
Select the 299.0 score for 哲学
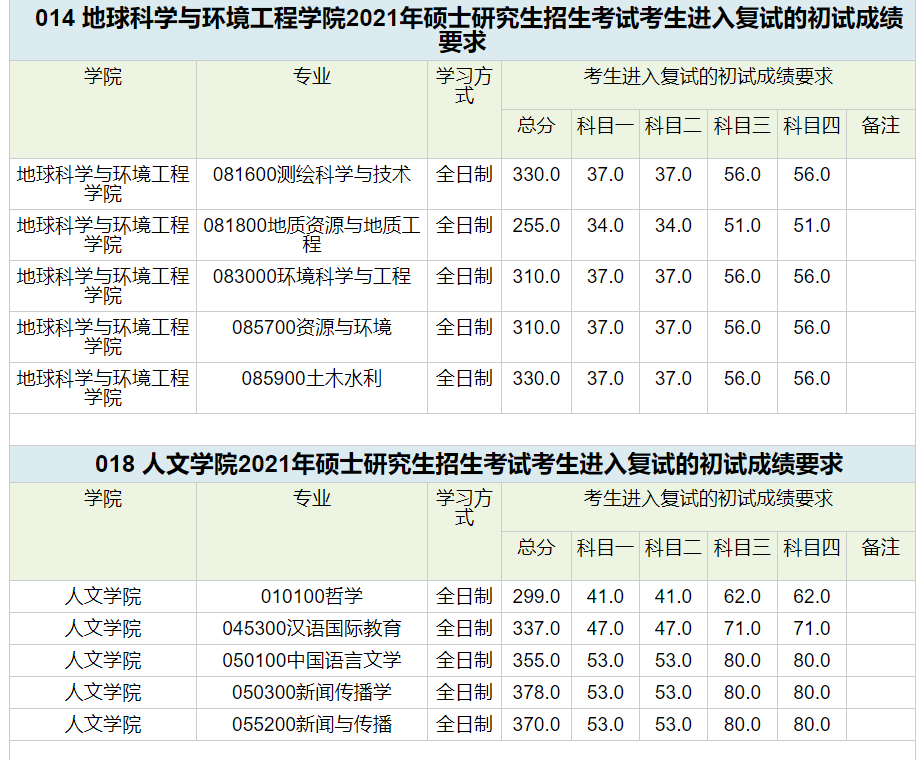[536, 596]
